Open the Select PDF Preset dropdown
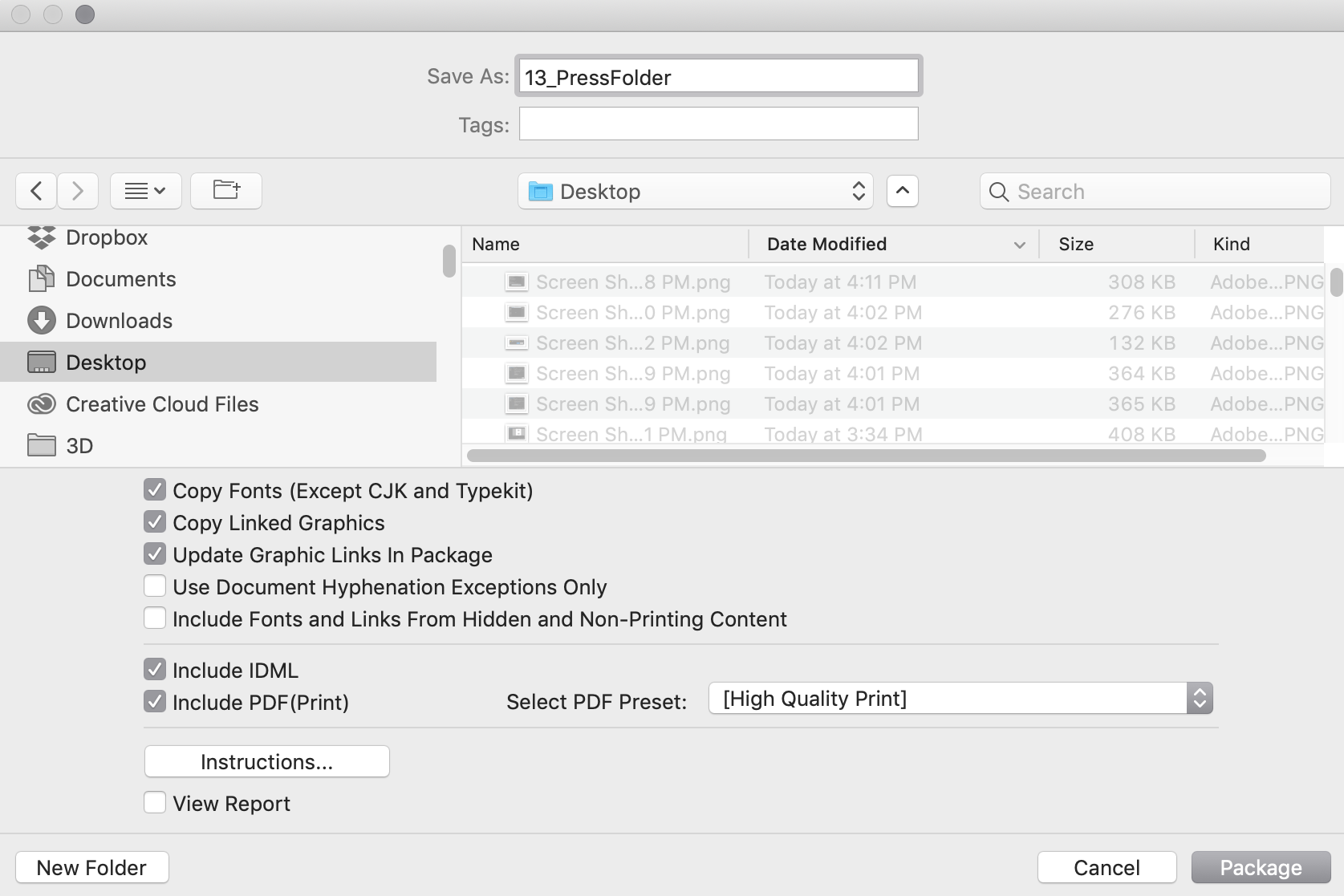Image resolution: width=1344 pixels, height=896 pixels. click(x=960, y=699)
